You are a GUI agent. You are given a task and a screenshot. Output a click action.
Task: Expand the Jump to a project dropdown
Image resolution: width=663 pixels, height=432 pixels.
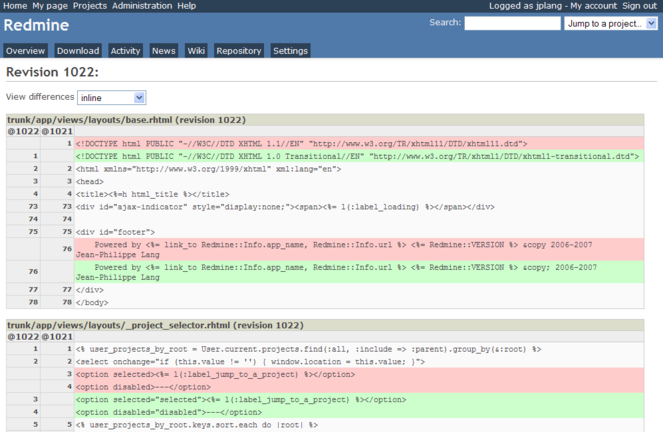[610, 23]
